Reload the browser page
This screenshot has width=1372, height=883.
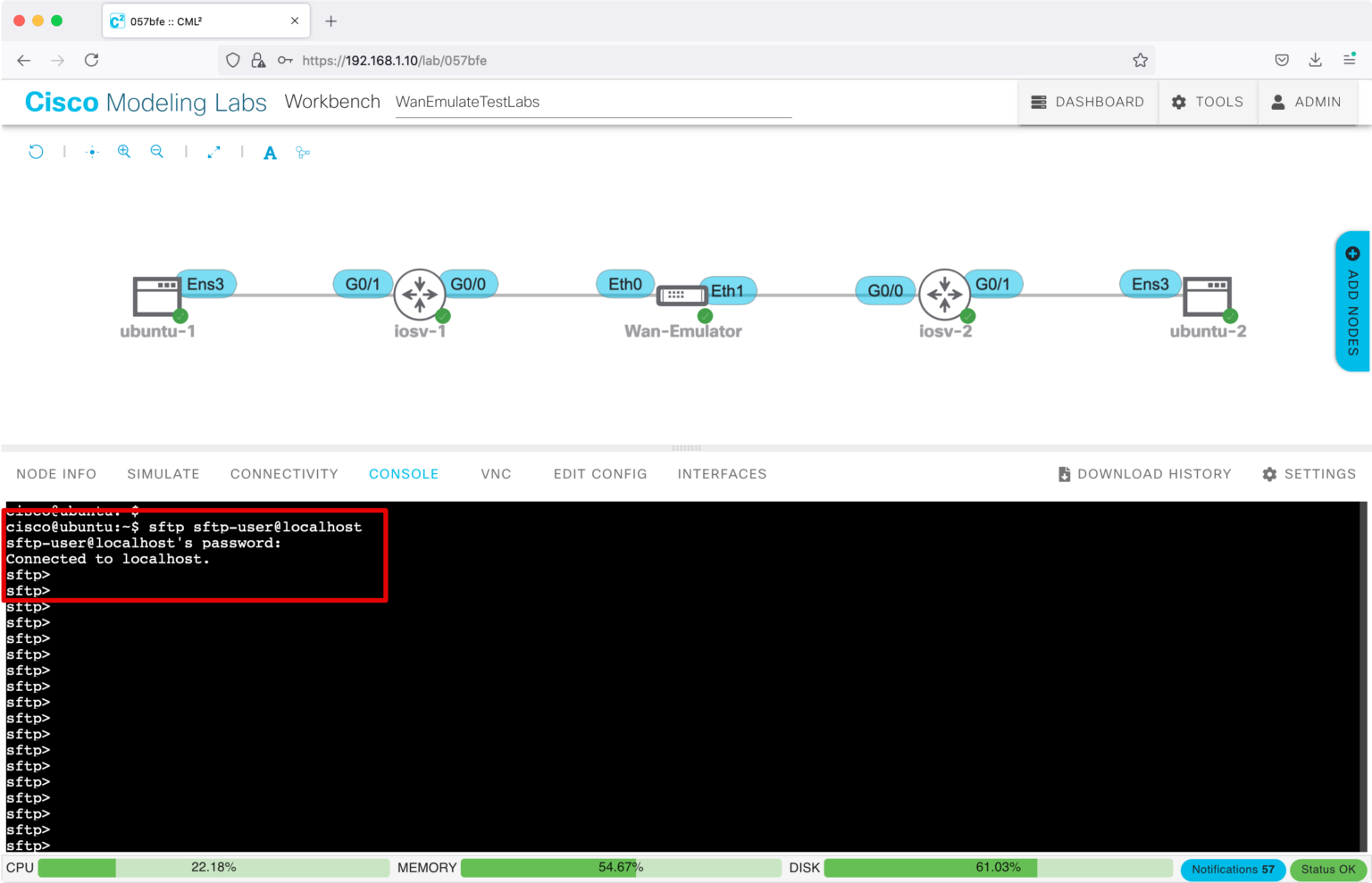click(91, 60)
